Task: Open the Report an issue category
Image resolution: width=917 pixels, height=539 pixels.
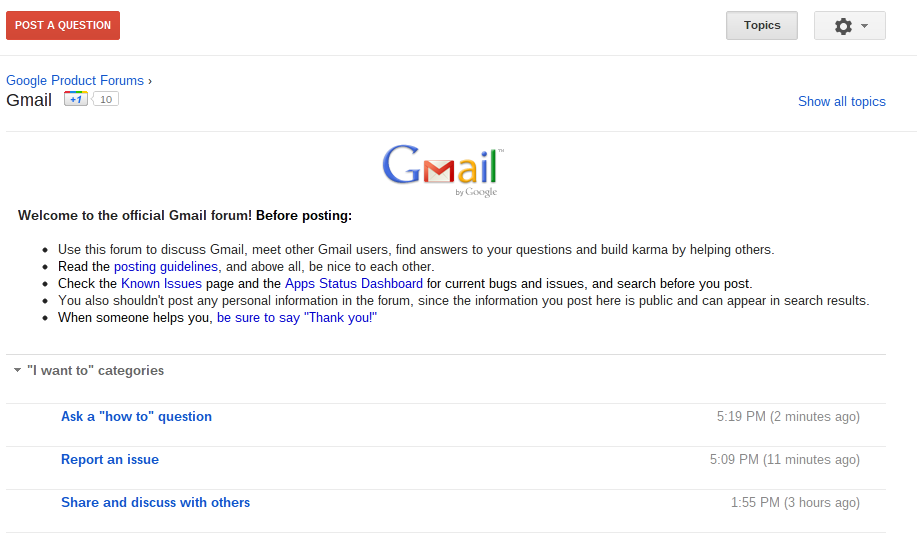Action: tap(109, 459)
